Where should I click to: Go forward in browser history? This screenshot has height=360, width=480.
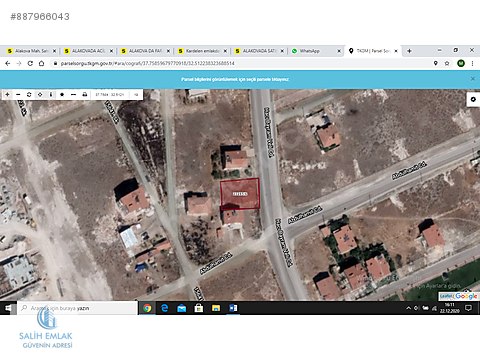(x=19, y=63)
